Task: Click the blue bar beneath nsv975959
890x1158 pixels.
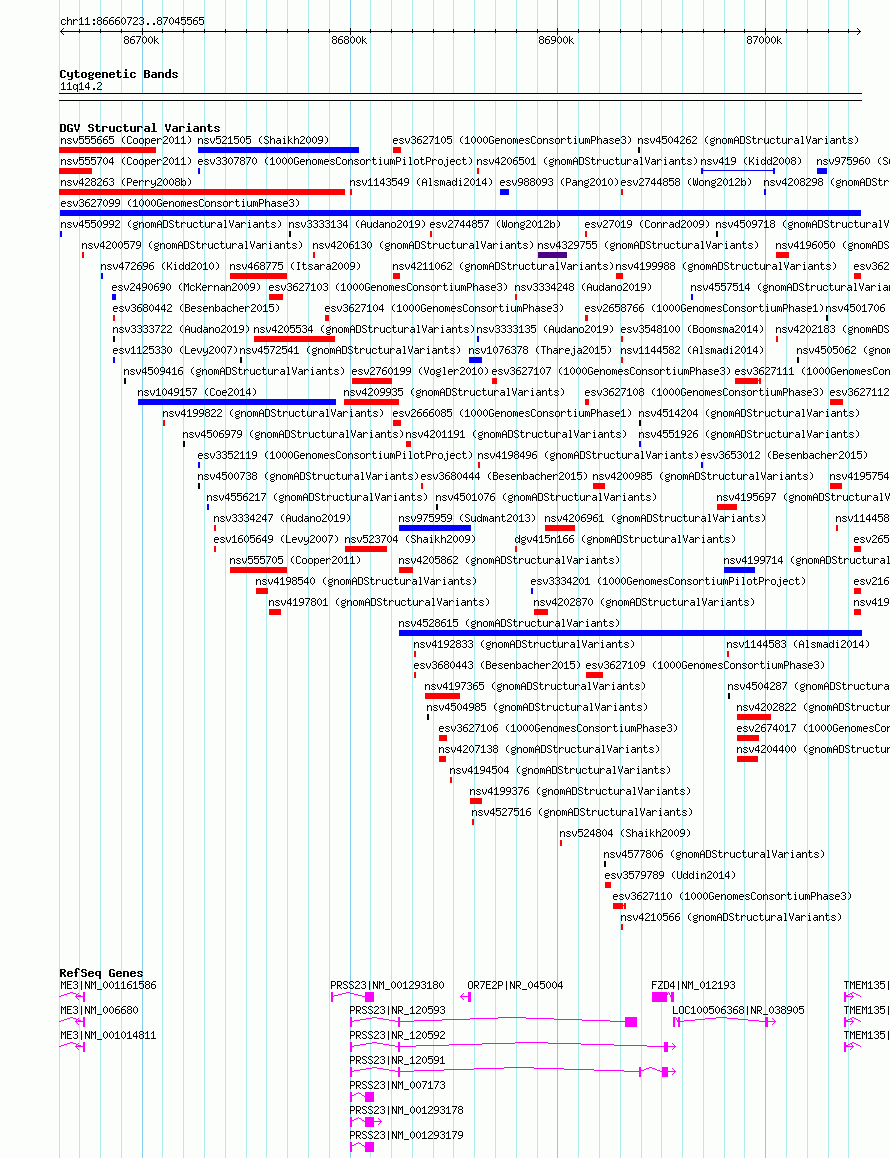Action: coord(434,529)
